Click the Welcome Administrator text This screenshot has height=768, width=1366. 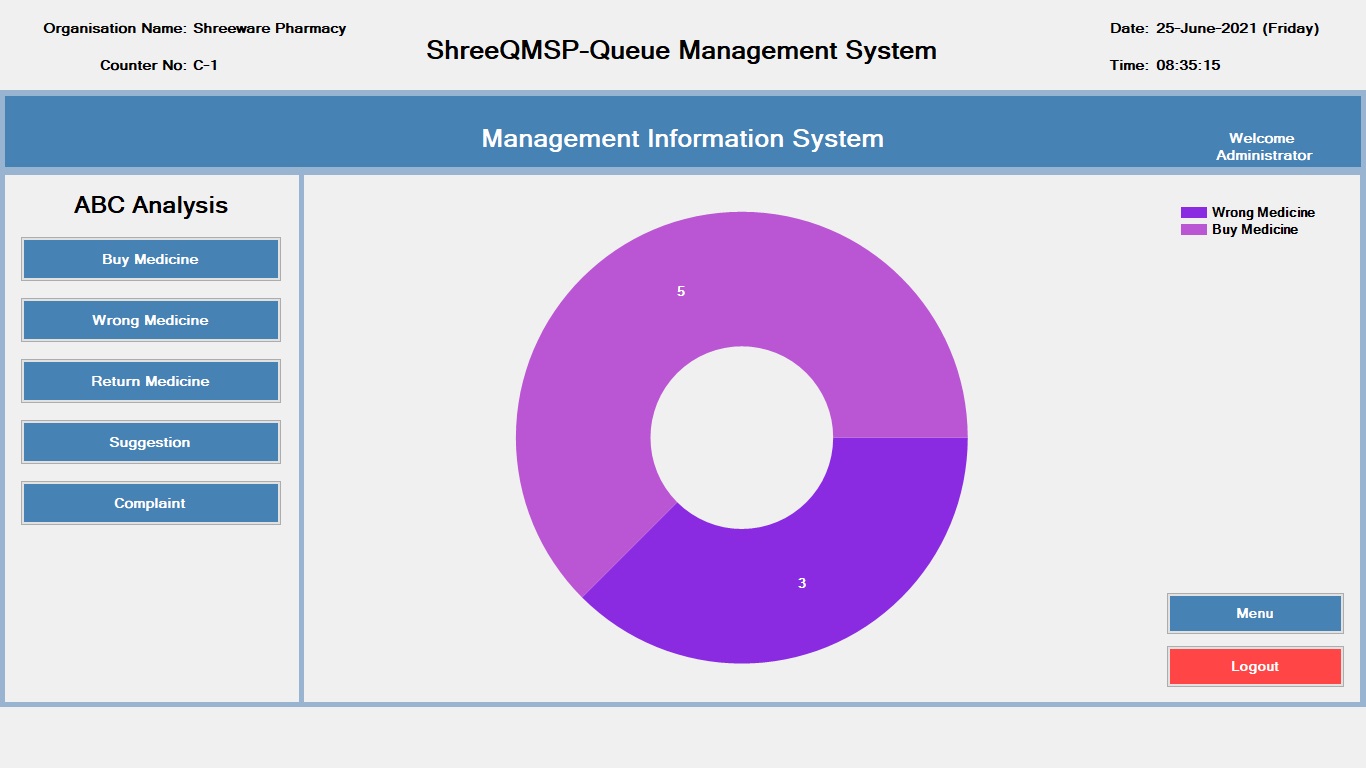(x=1263, y=147)
